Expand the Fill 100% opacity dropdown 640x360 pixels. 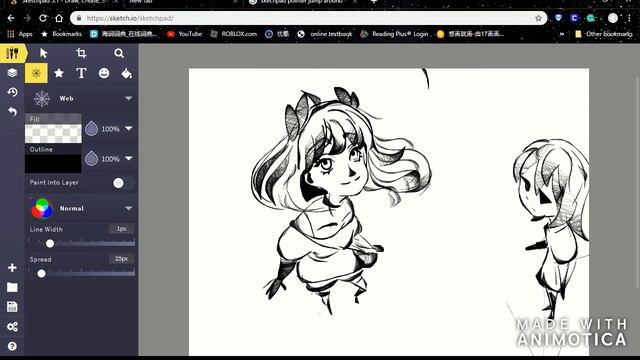(x=129, y=129)
